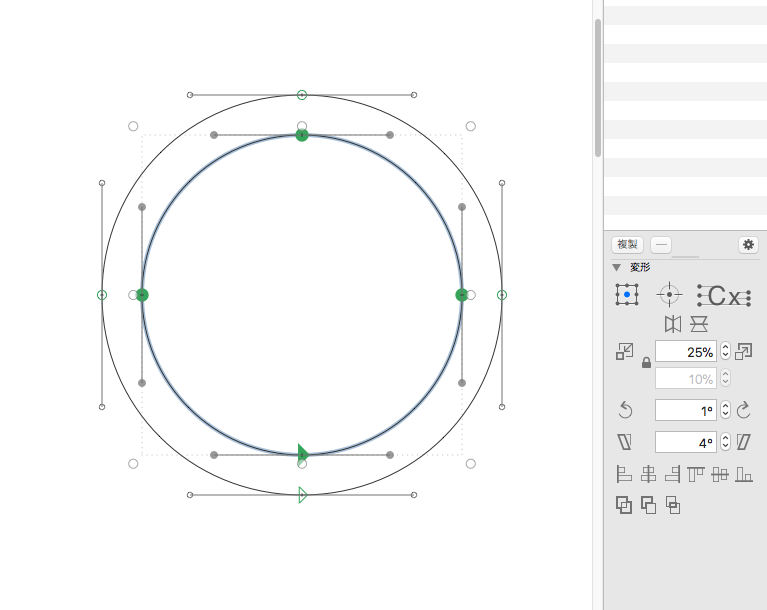Click the minus button beside 複製
767x610 pixels.
(661, 244)
